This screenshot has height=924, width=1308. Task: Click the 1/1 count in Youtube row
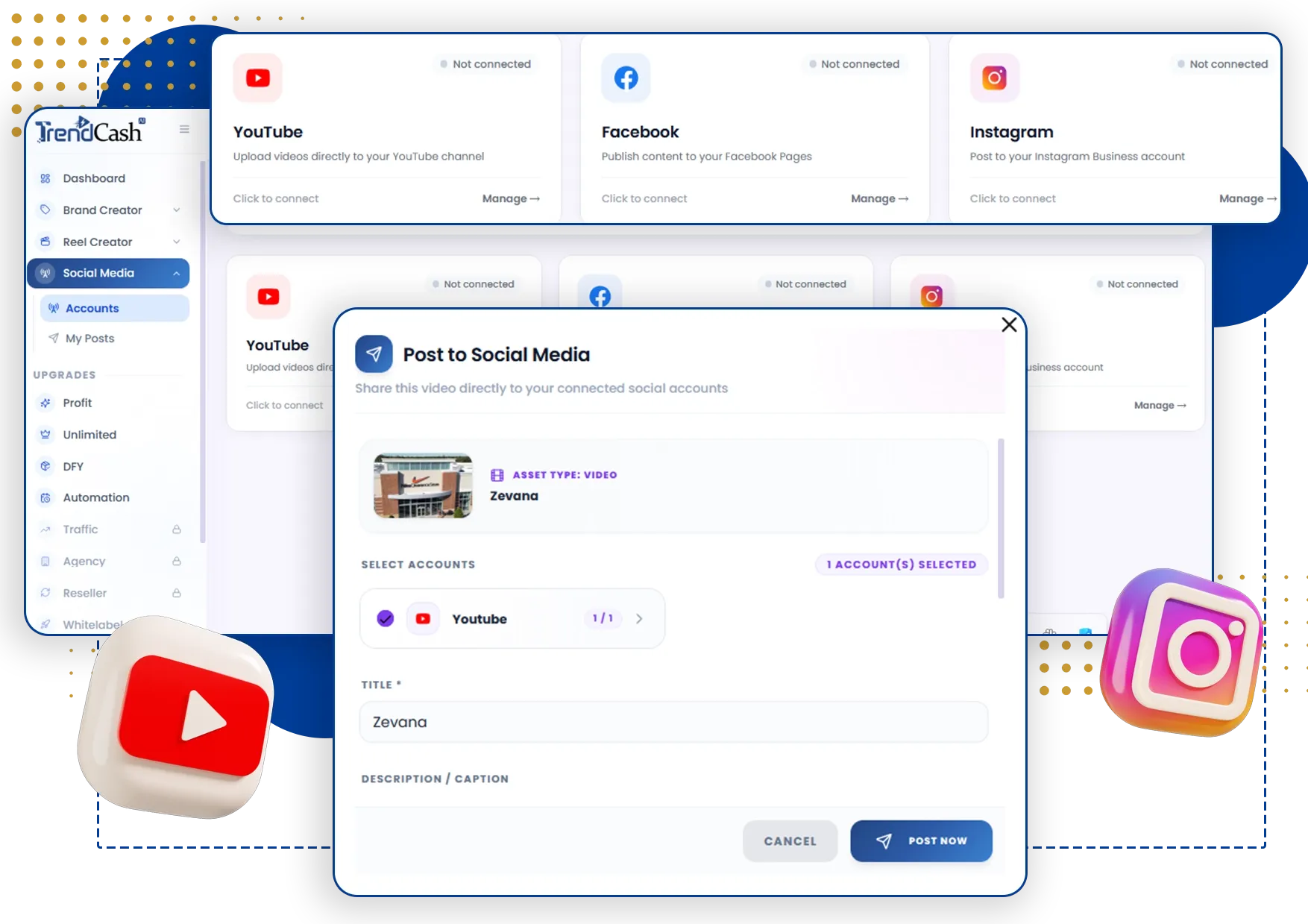pos(603,618)
